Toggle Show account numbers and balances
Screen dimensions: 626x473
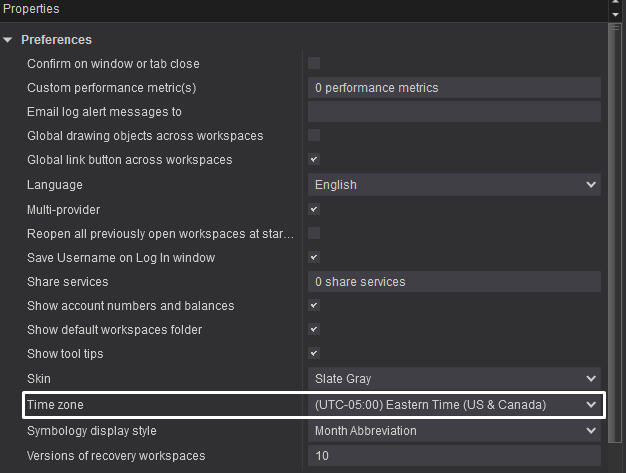(x=314, y=306)
